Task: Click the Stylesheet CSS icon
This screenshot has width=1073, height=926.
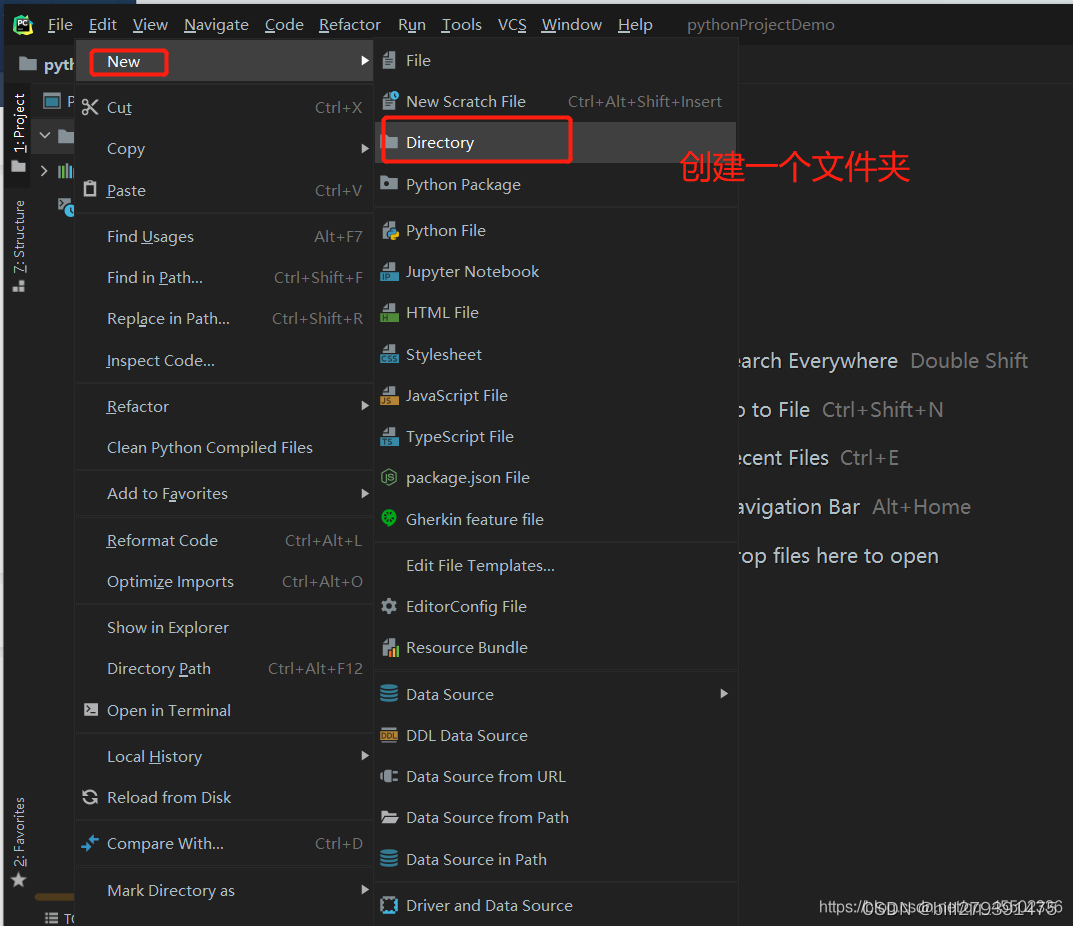Action: pos(389,354)
